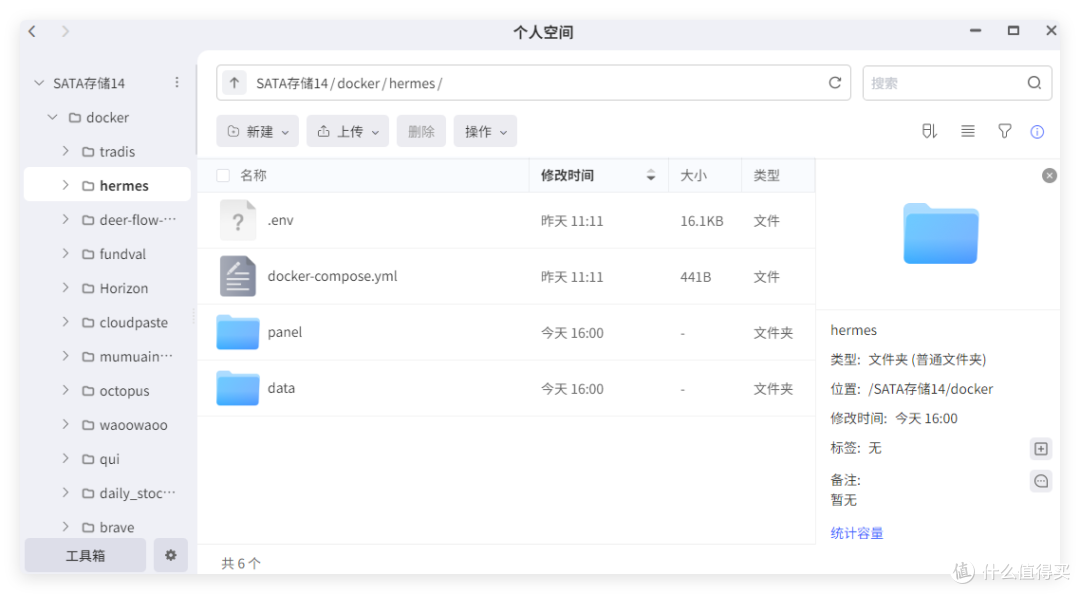Open sidebar settings gear

[171, 555]
